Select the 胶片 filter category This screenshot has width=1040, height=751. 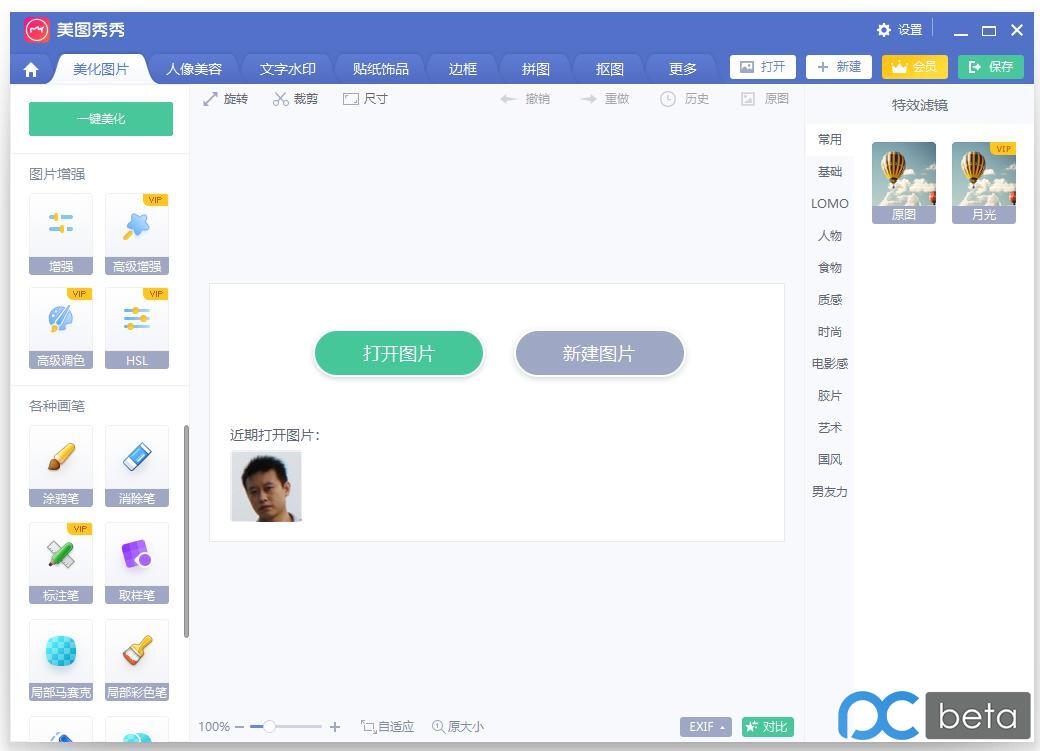point(829,395)
